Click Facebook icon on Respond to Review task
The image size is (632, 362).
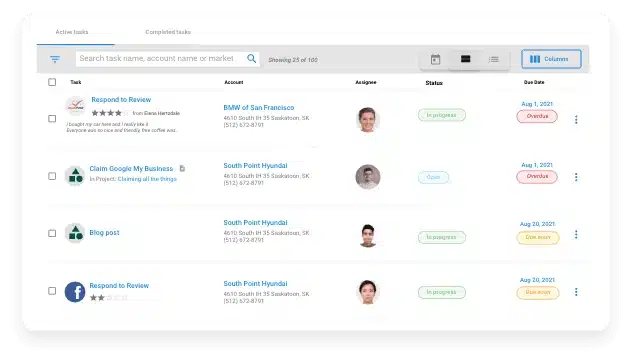pos(75,292)
